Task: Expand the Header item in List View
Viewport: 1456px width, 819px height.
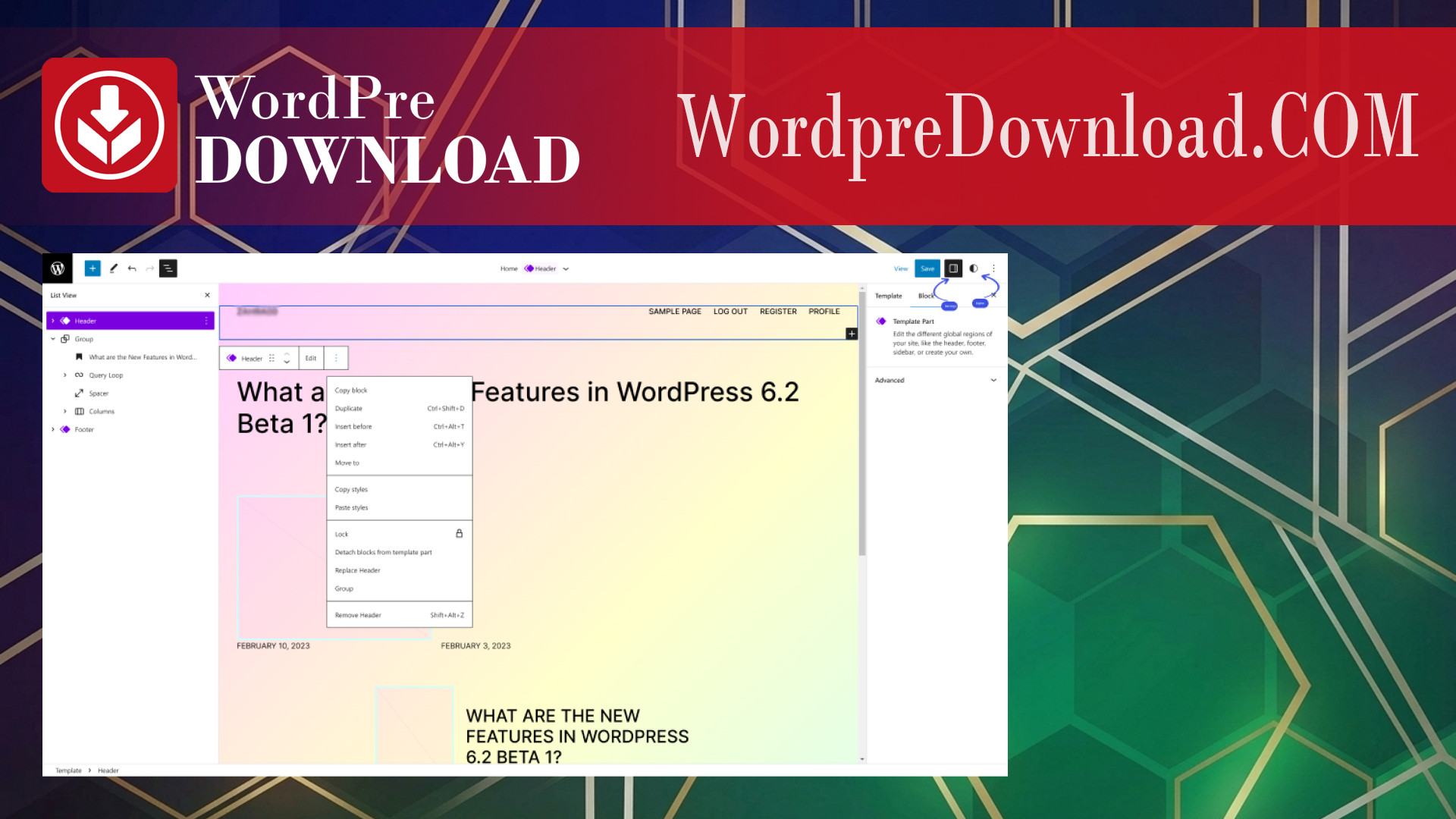Action: 53,322
